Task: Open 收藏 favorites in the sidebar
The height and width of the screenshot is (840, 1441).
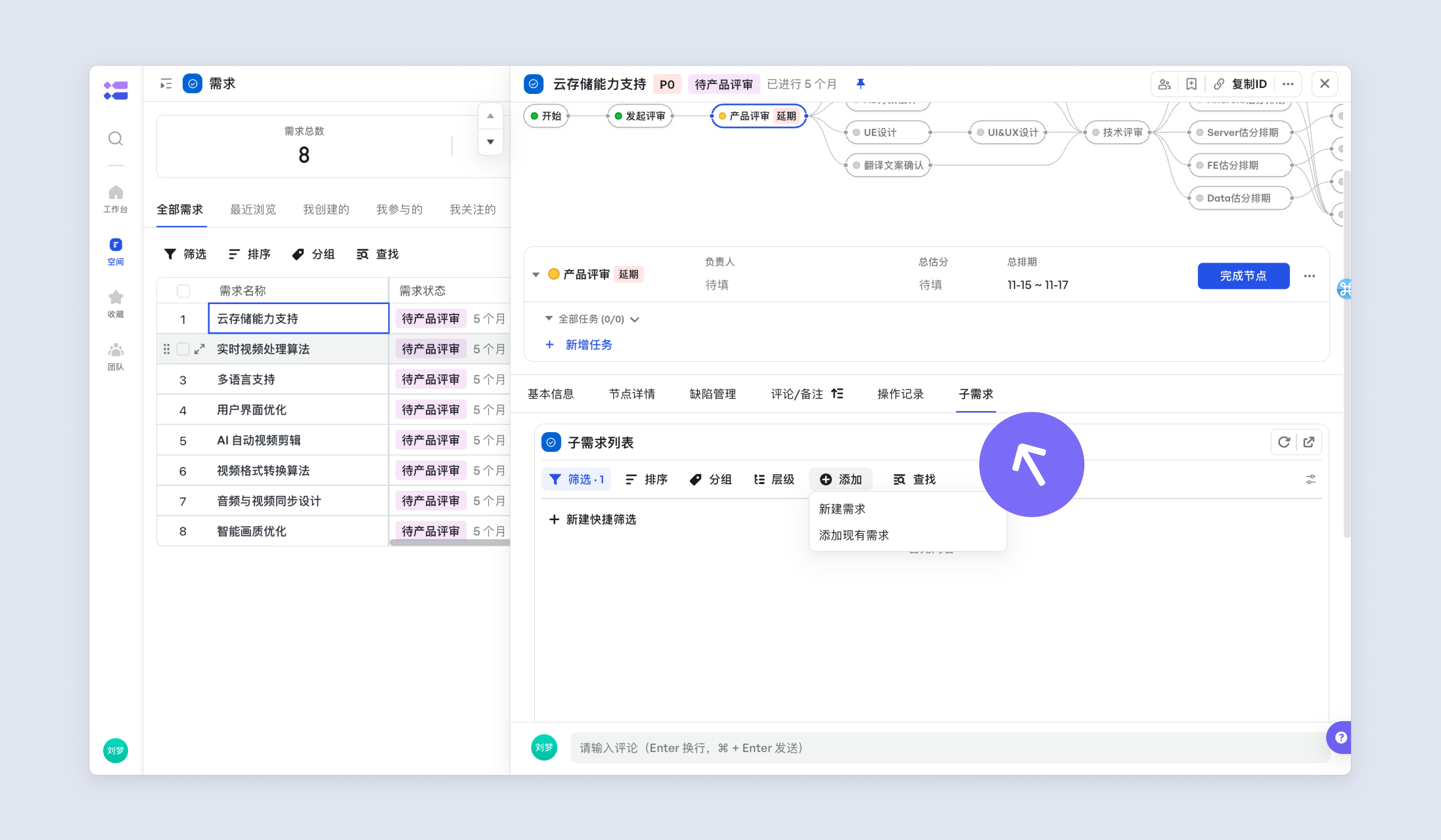Action: coord(116,304)
